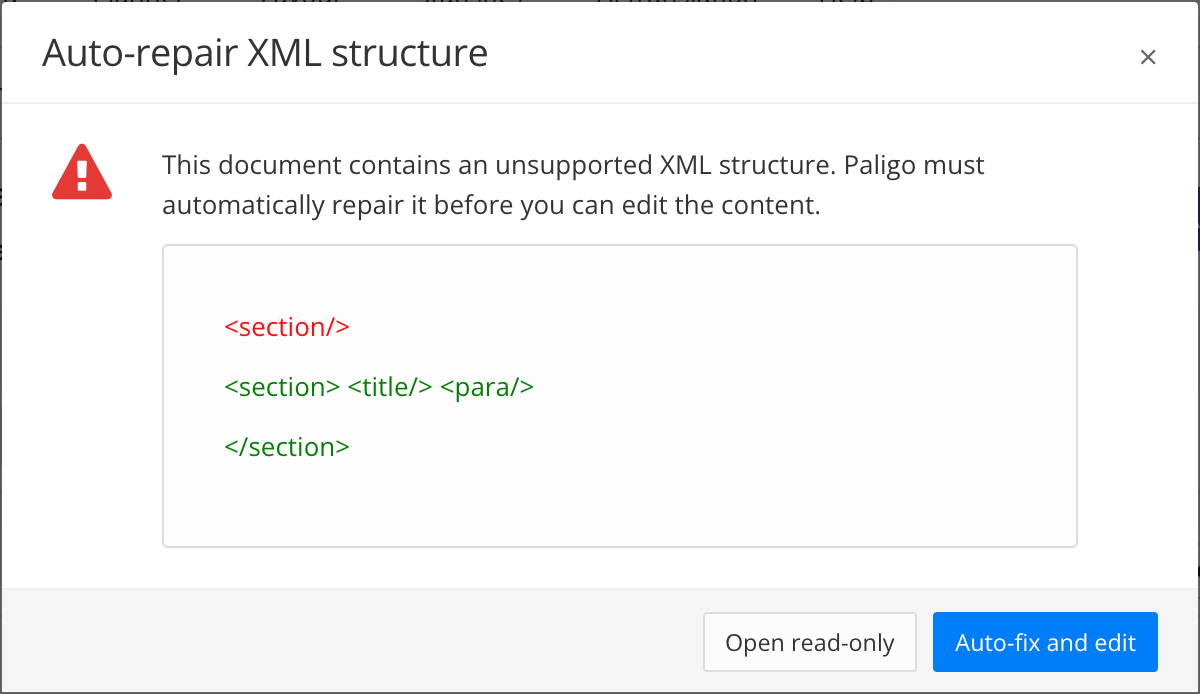1200x694 pixels.
Task: Dismiss the dialog using the X control
Action: click(1148, 57)
